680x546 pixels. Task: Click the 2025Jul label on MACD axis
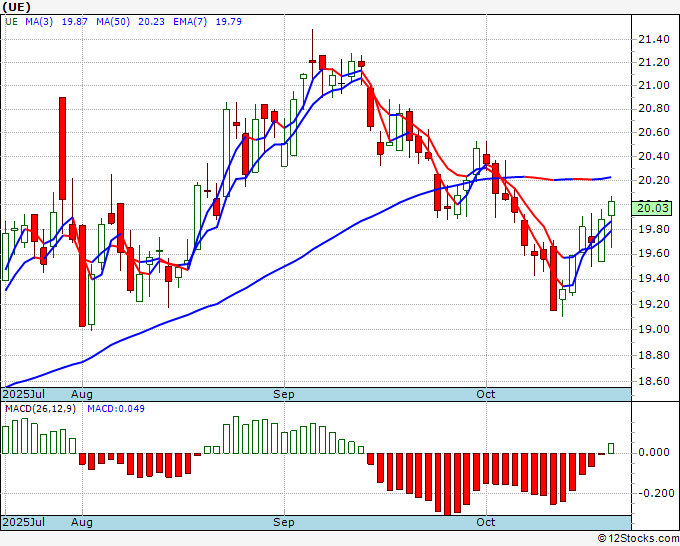coord(23,522)
